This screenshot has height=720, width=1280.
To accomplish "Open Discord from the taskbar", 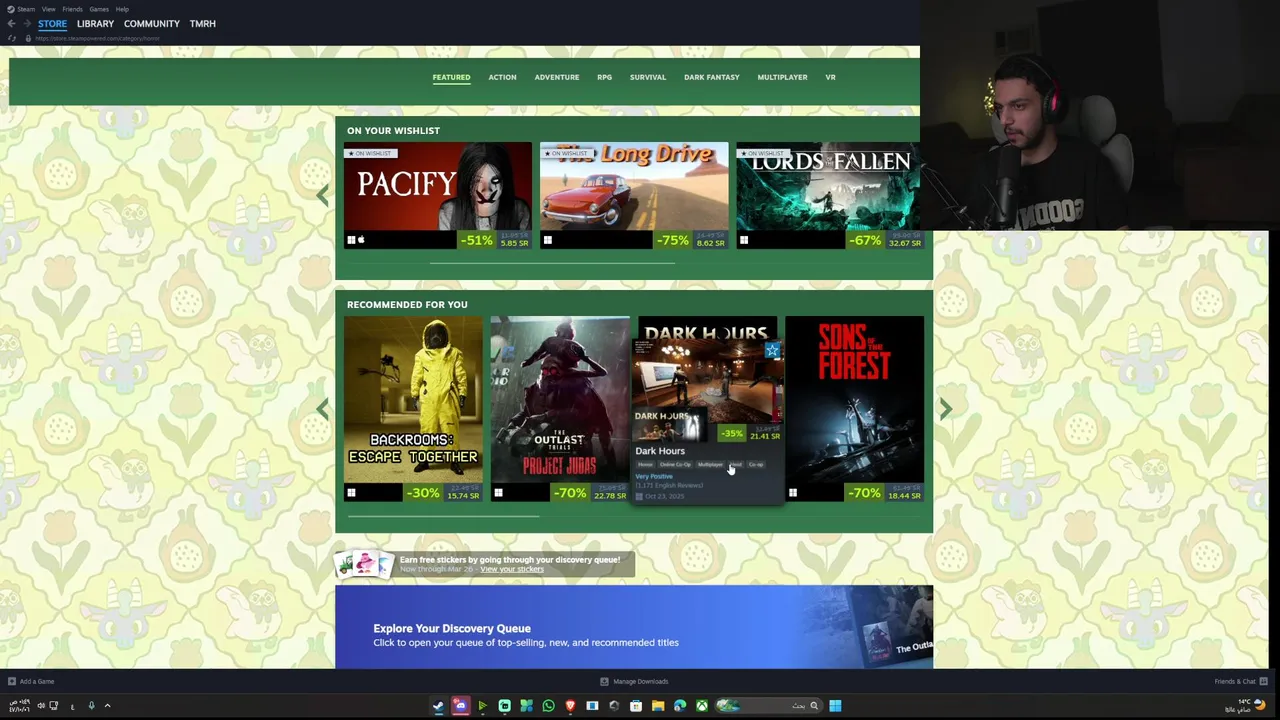I will point(460,706).
